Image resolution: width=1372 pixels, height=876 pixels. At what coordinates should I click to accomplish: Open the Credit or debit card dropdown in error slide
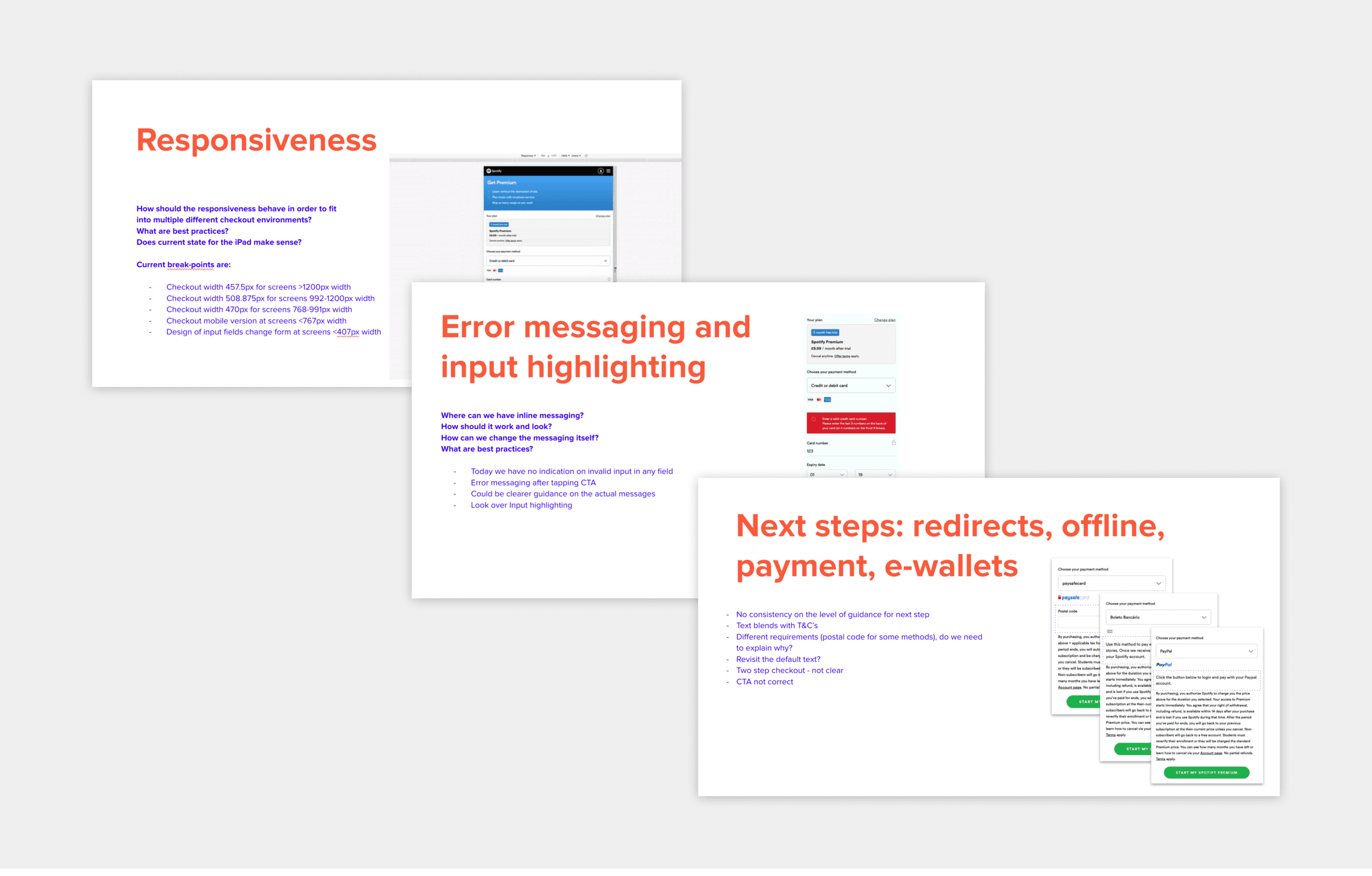pyautogui.click(x=850, y=386)
